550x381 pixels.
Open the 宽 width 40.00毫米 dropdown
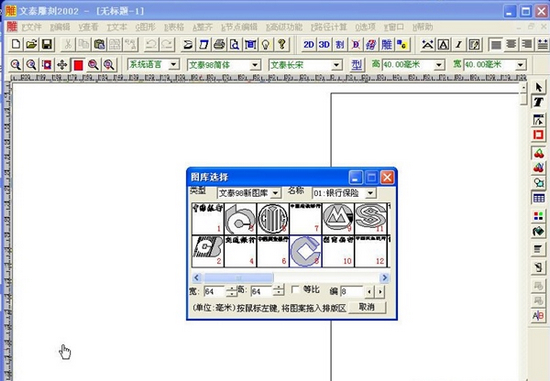(x=521, y=65)
